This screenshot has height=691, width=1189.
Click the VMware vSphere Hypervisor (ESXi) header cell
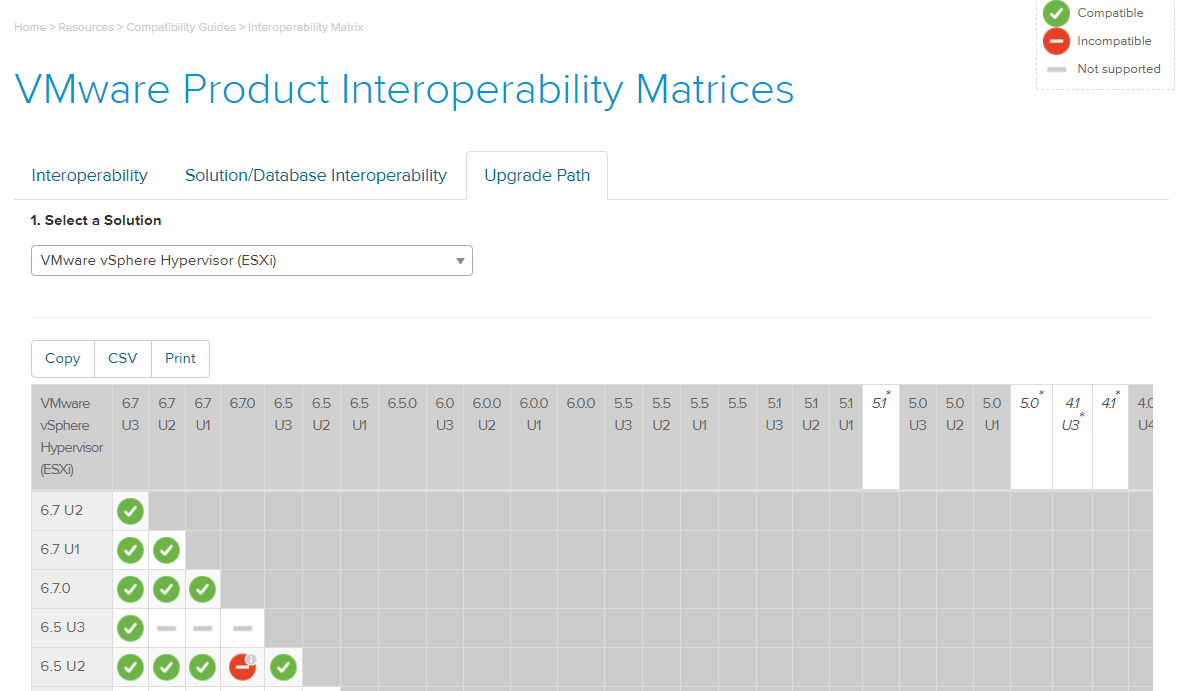(x=72, y=437)
